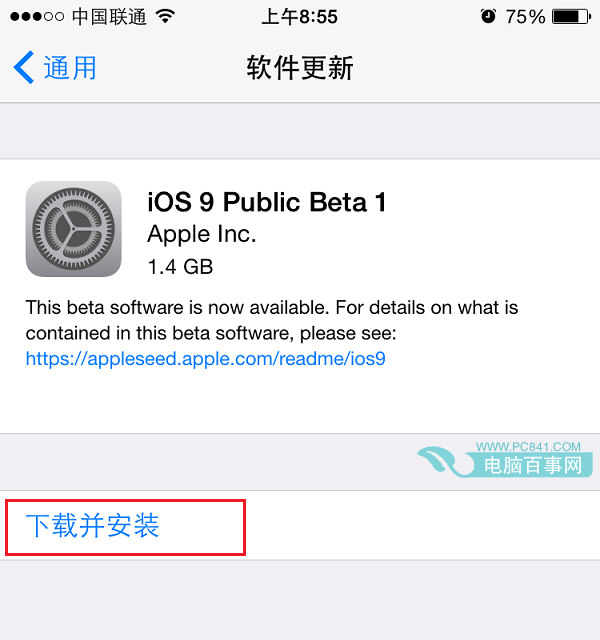The image size is (600, 640).
Task: Tap the Apple Inc. developer label
Action: tap(202, 234)
